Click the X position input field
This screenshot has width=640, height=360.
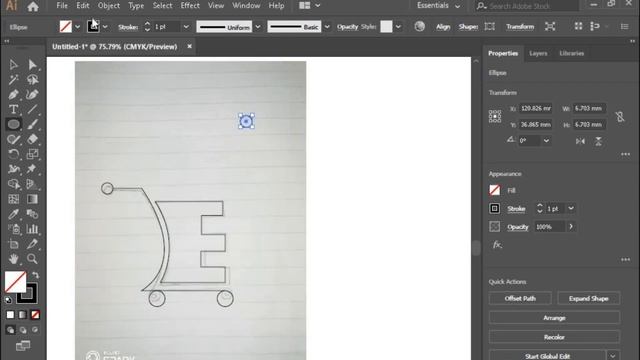pyautogui.click(x=536, y=109)
